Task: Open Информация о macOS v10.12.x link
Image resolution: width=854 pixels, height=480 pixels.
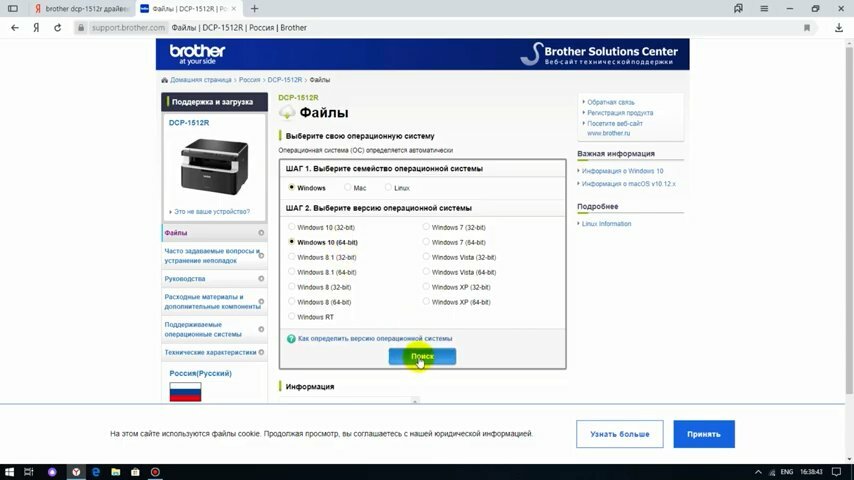Action: click(629, 184)
